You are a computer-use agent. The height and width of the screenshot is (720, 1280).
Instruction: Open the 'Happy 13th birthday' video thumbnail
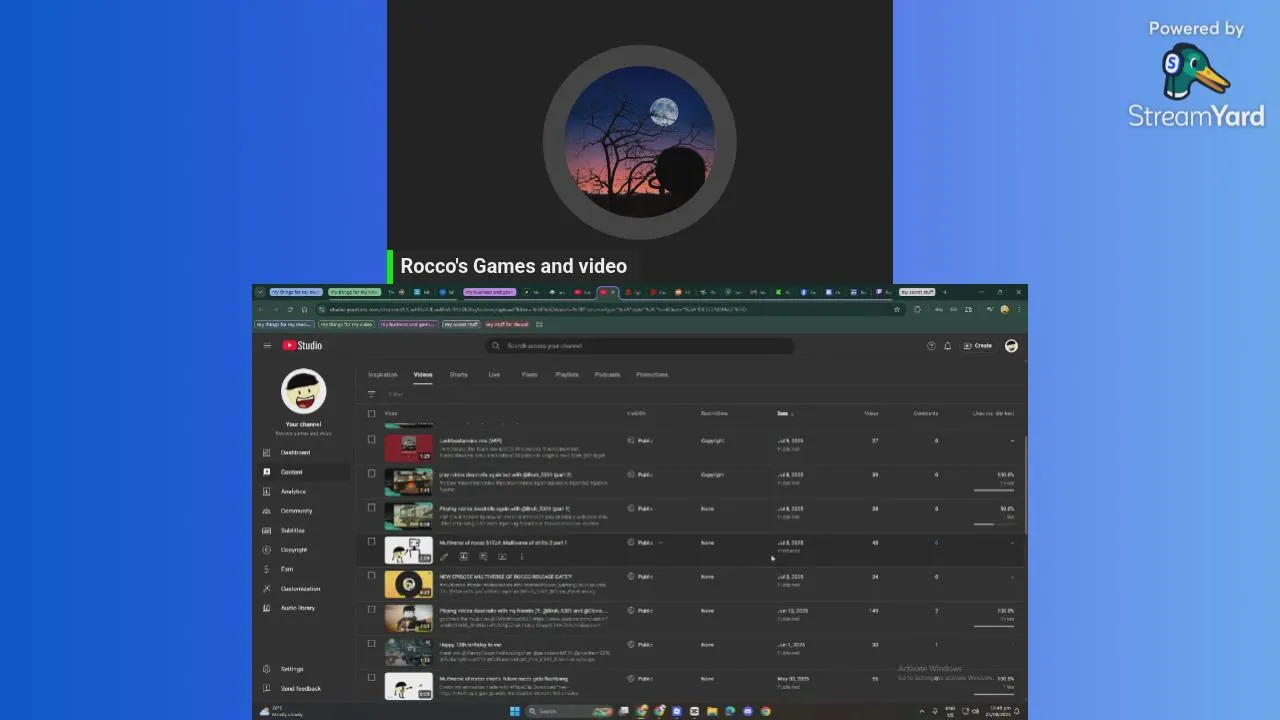coord(409,652)
